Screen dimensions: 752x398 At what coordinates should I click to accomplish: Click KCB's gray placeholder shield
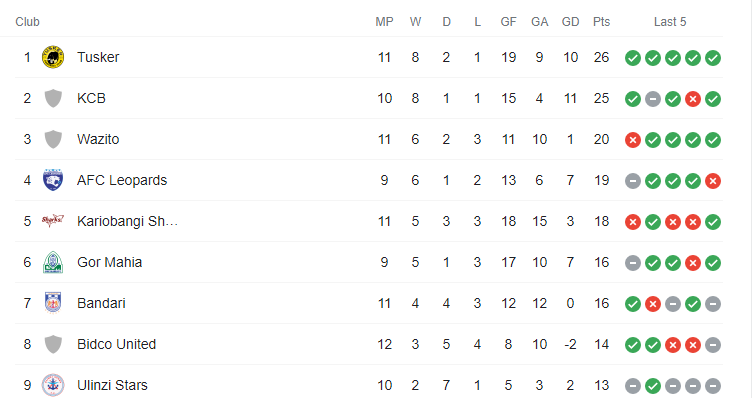point(53,98)
